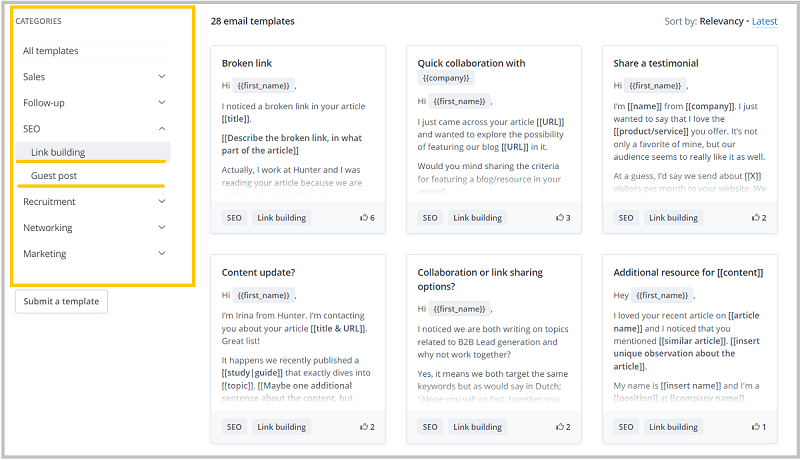Open the Share a testimonial template title

click(x=656, y=63)
